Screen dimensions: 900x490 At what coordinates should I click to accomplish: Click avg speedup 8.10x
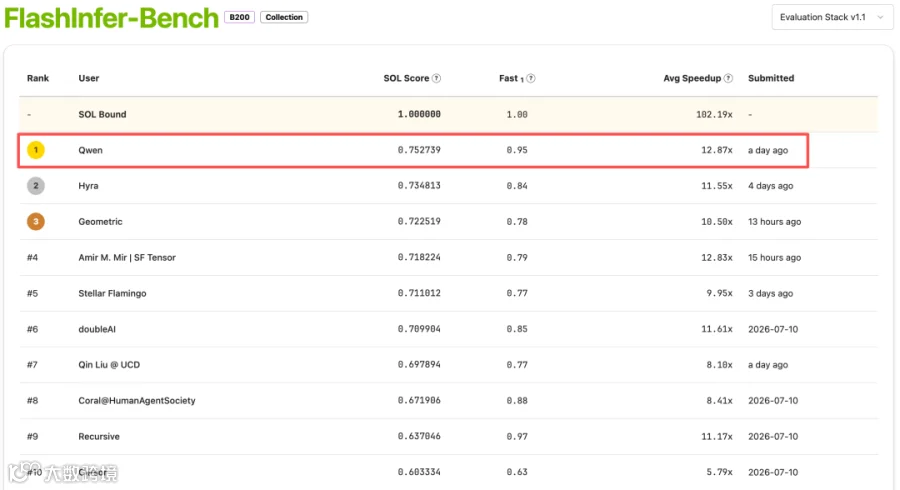(719, 364)
